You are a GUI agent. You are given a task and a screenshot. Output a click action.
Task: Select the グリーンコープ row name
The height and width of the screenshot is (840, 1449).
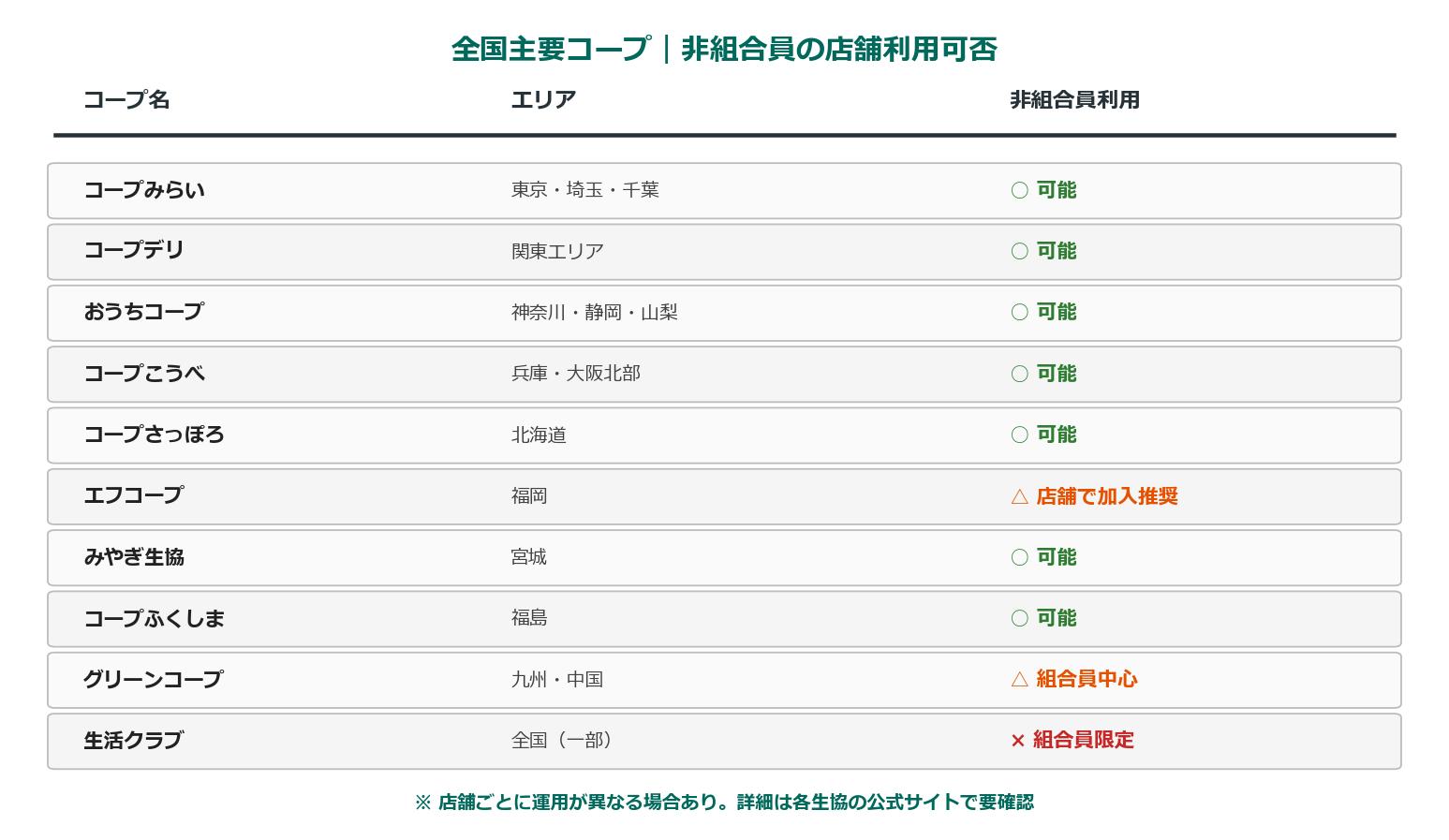point(153,679)
